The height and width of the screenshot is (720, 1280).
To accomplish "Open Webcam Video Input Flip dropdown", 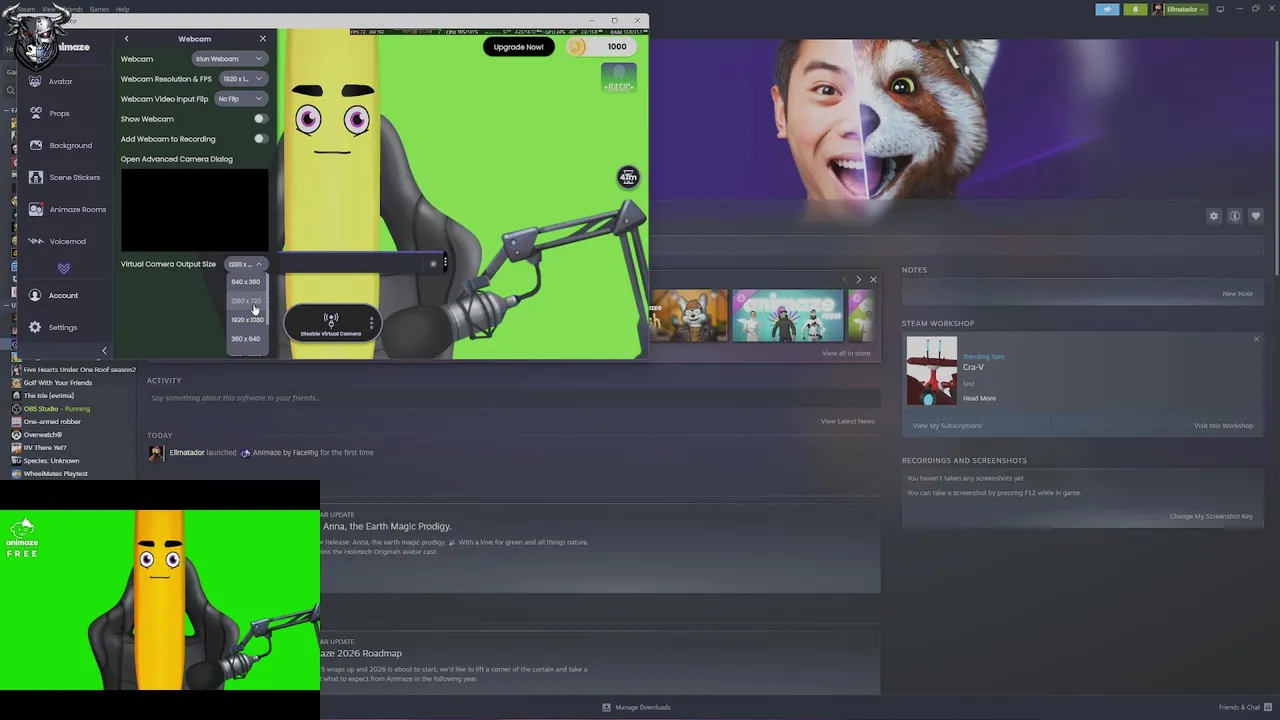I will (240, 99).
